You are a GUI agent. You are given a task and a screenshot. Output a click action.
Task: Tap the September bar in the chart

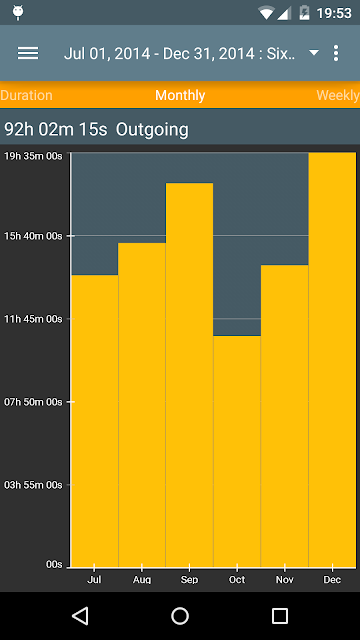point(189,375)
